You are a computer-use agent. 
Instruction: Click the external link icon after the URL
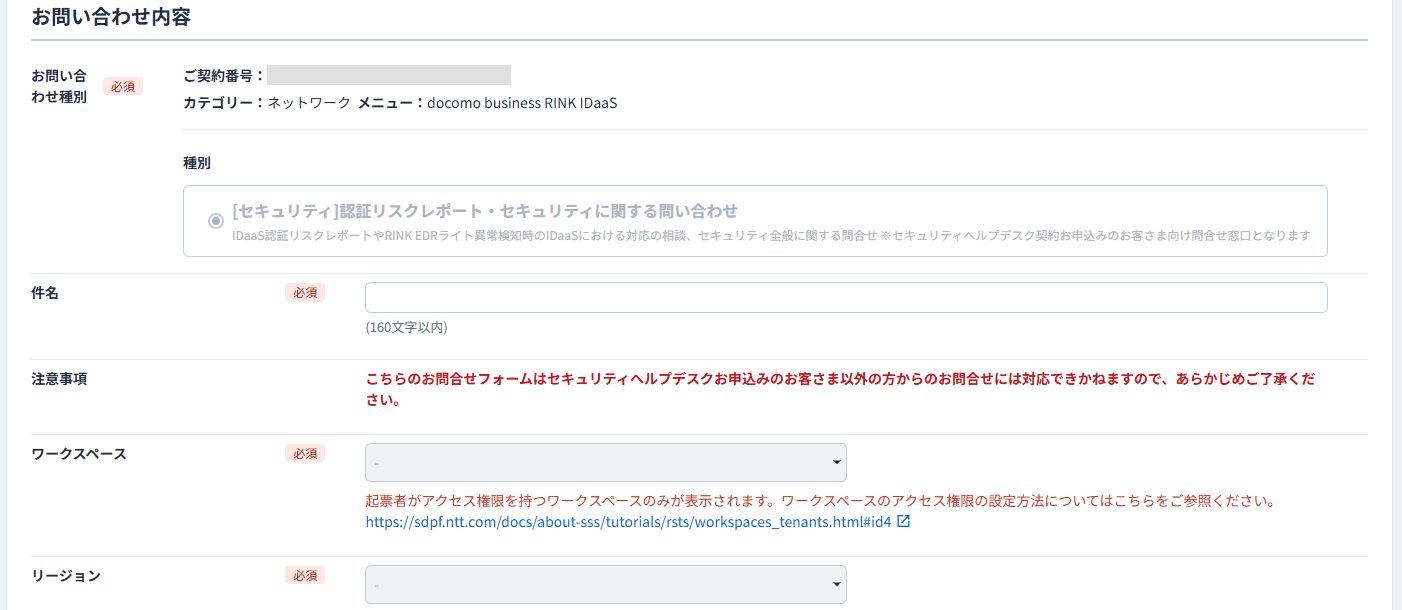pos(904,521)
